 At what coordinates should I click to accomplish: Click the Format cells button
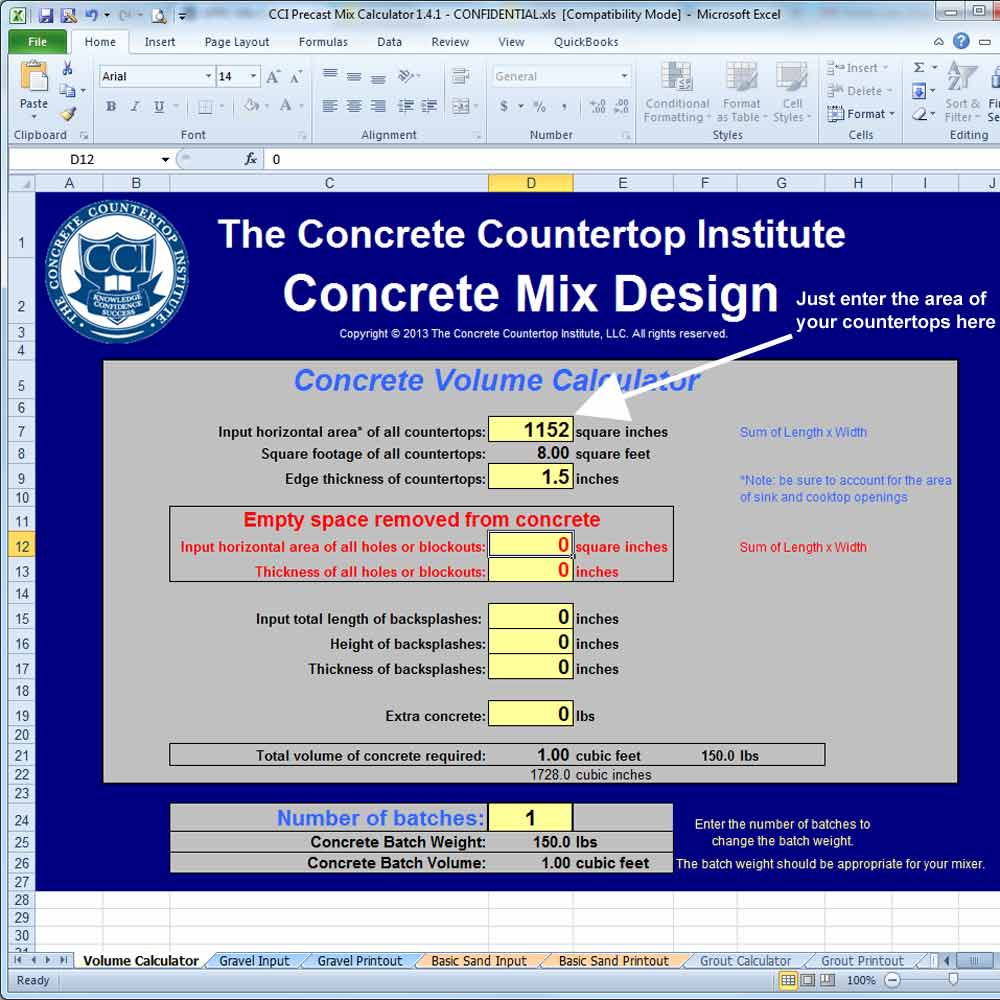tap(861, 114)
